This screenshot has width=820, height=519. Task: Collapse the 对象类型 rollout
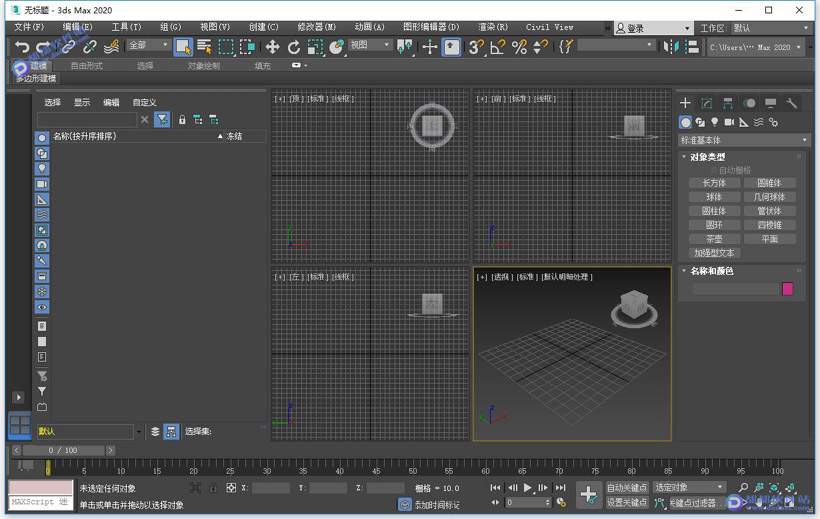684,156
